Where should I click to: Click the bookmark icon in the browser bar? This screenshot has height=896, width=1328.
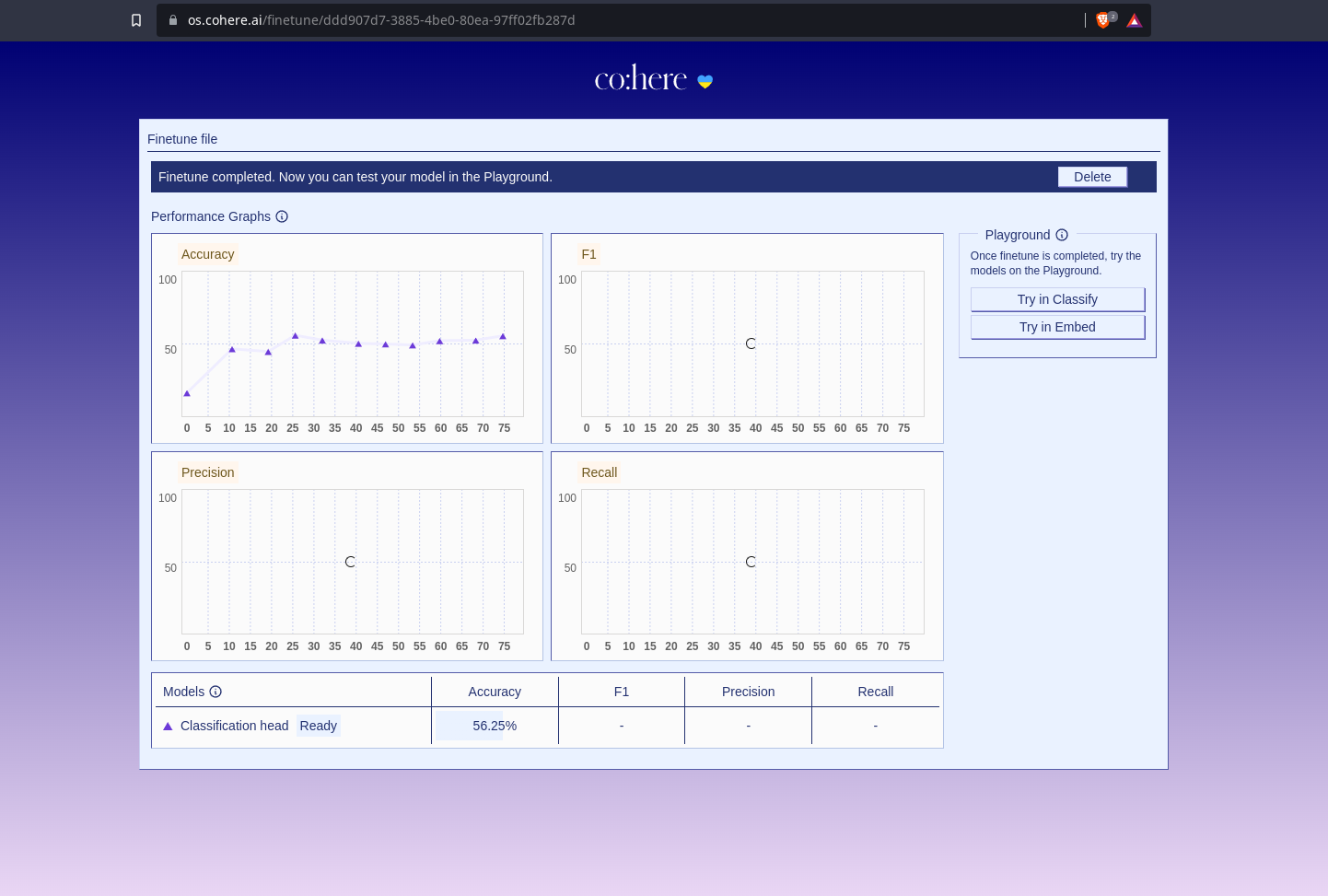[x=136, y=20]
